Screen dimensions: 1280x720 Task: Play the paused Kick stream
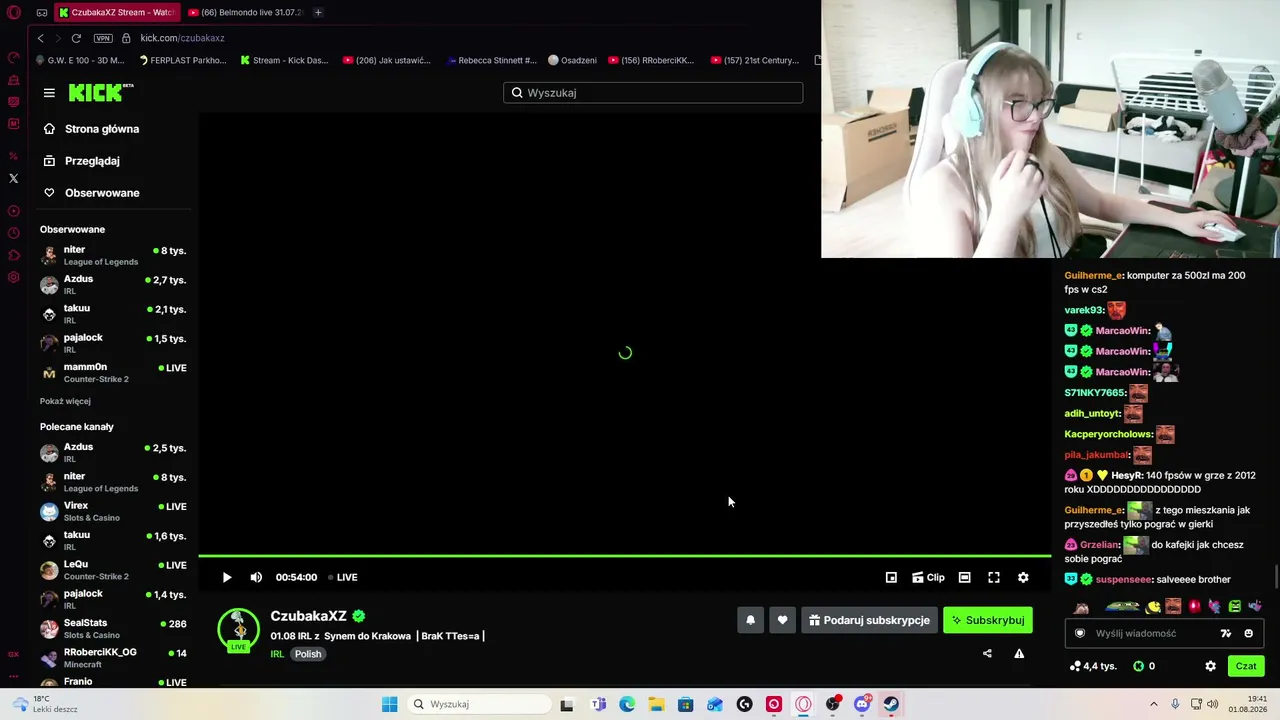point(227,577)
